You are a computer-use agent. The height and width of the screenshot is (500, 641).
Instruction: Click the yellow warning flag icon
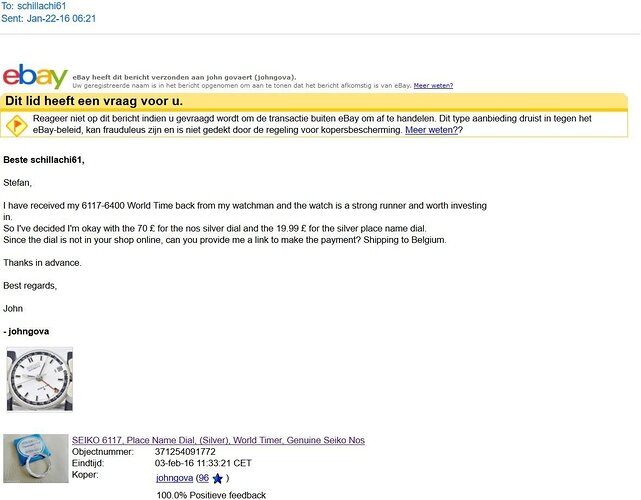point(17,125)
